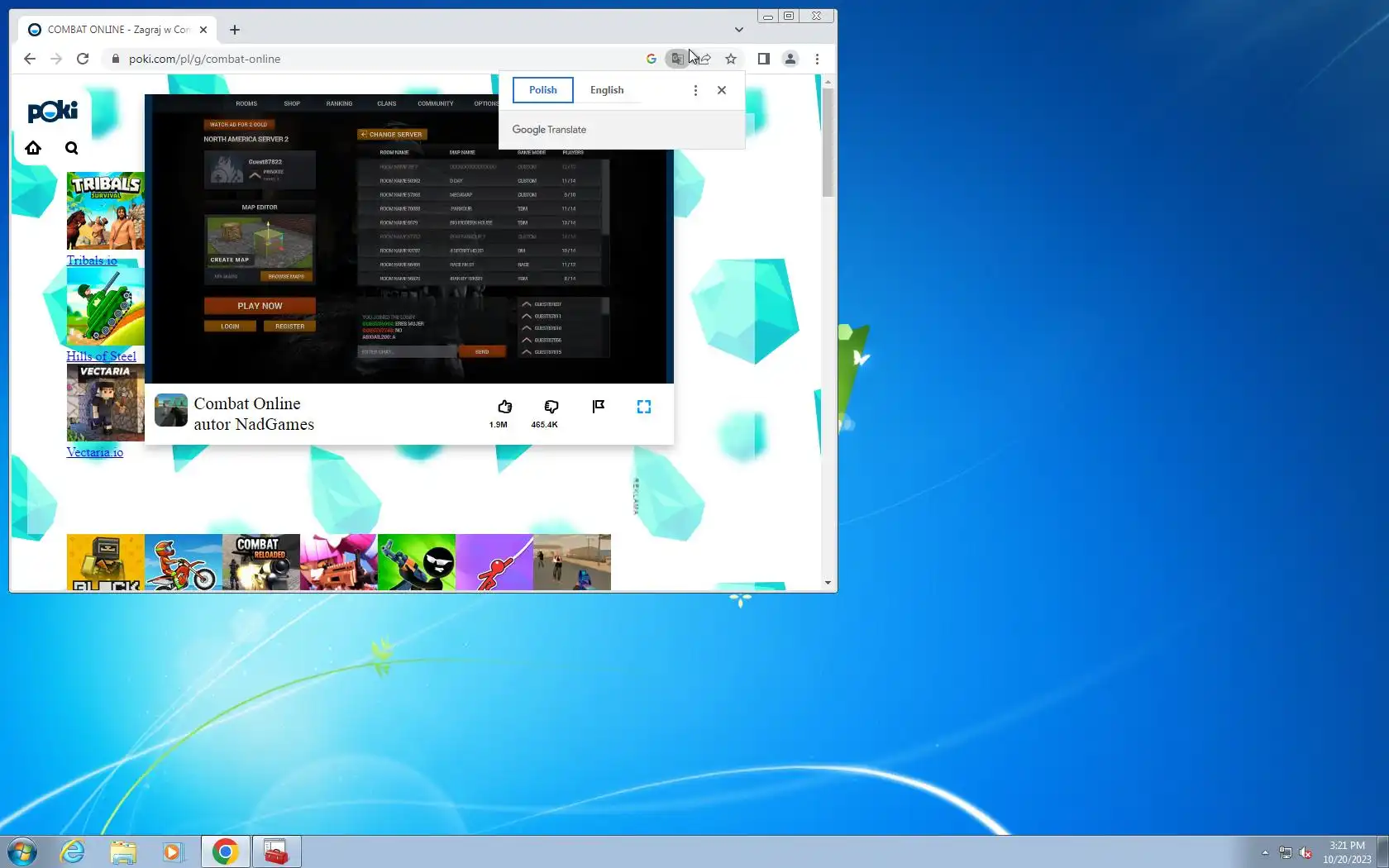
Task: Open the Vectaria game thumbnail
Action: point(106,403)
